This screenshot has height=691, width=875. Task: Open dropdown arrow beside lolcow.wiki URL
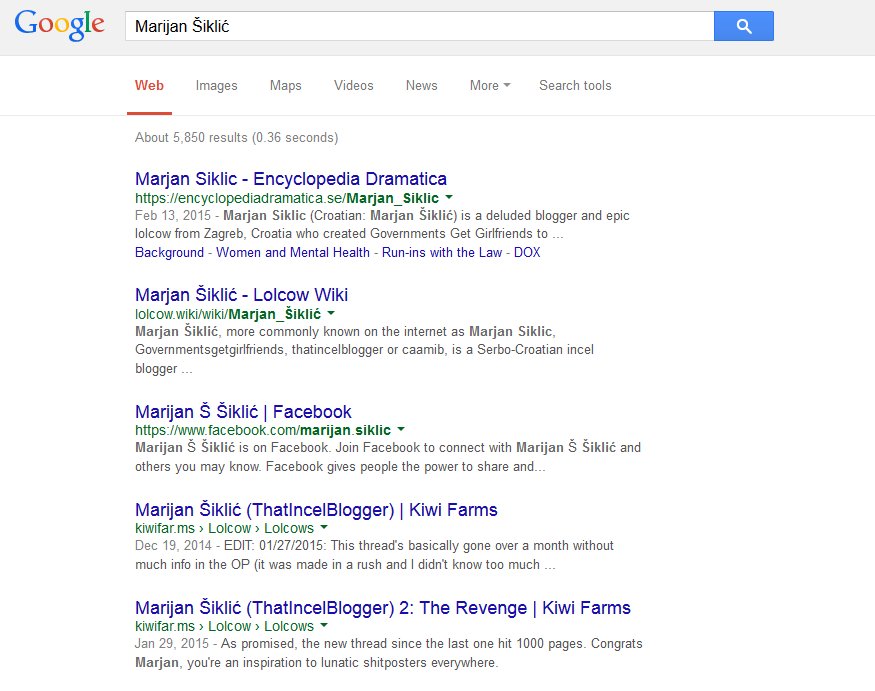point(331,313)
